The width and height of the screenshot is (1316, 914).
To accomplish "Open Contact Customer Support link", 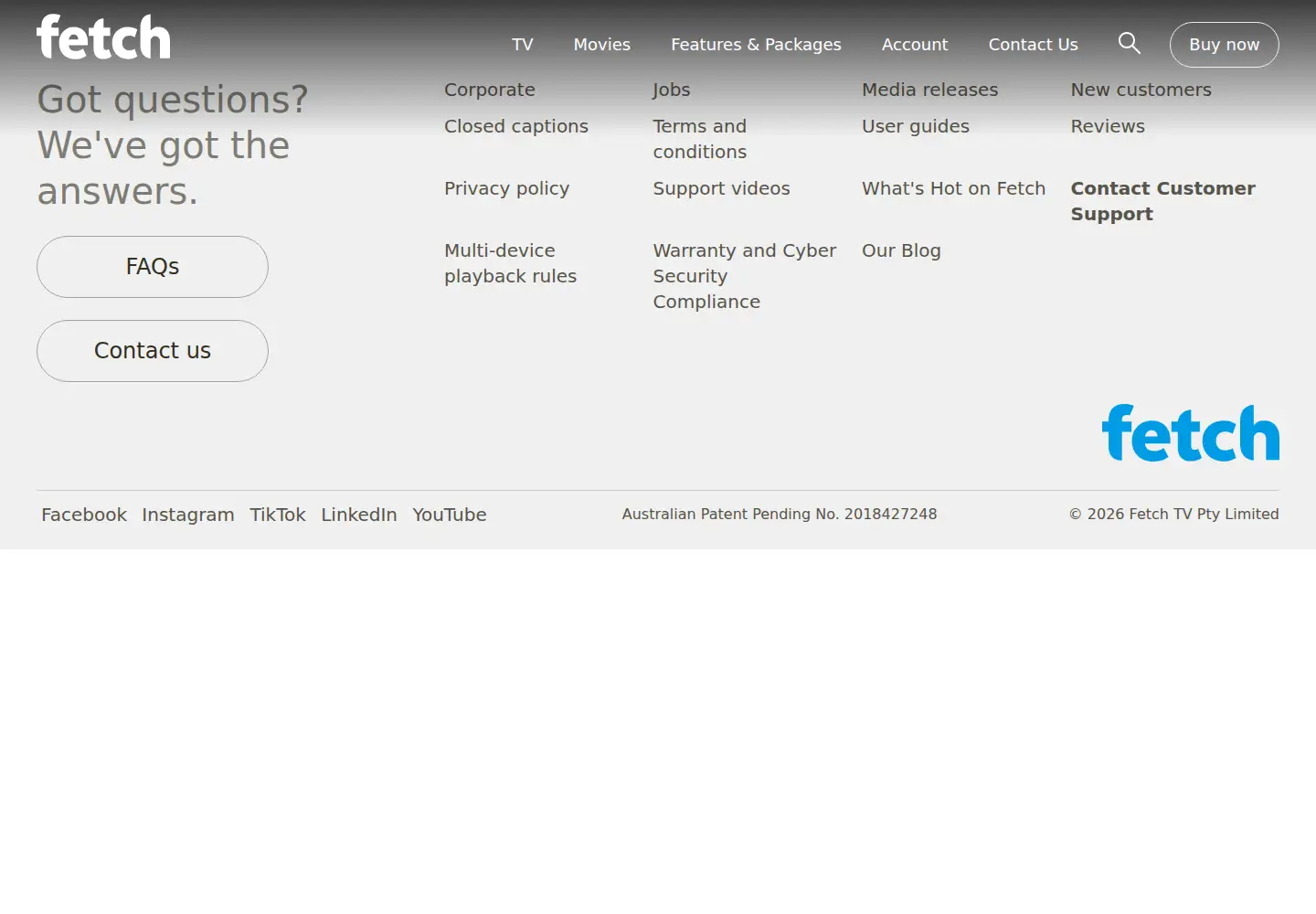I will (1163, 201).
